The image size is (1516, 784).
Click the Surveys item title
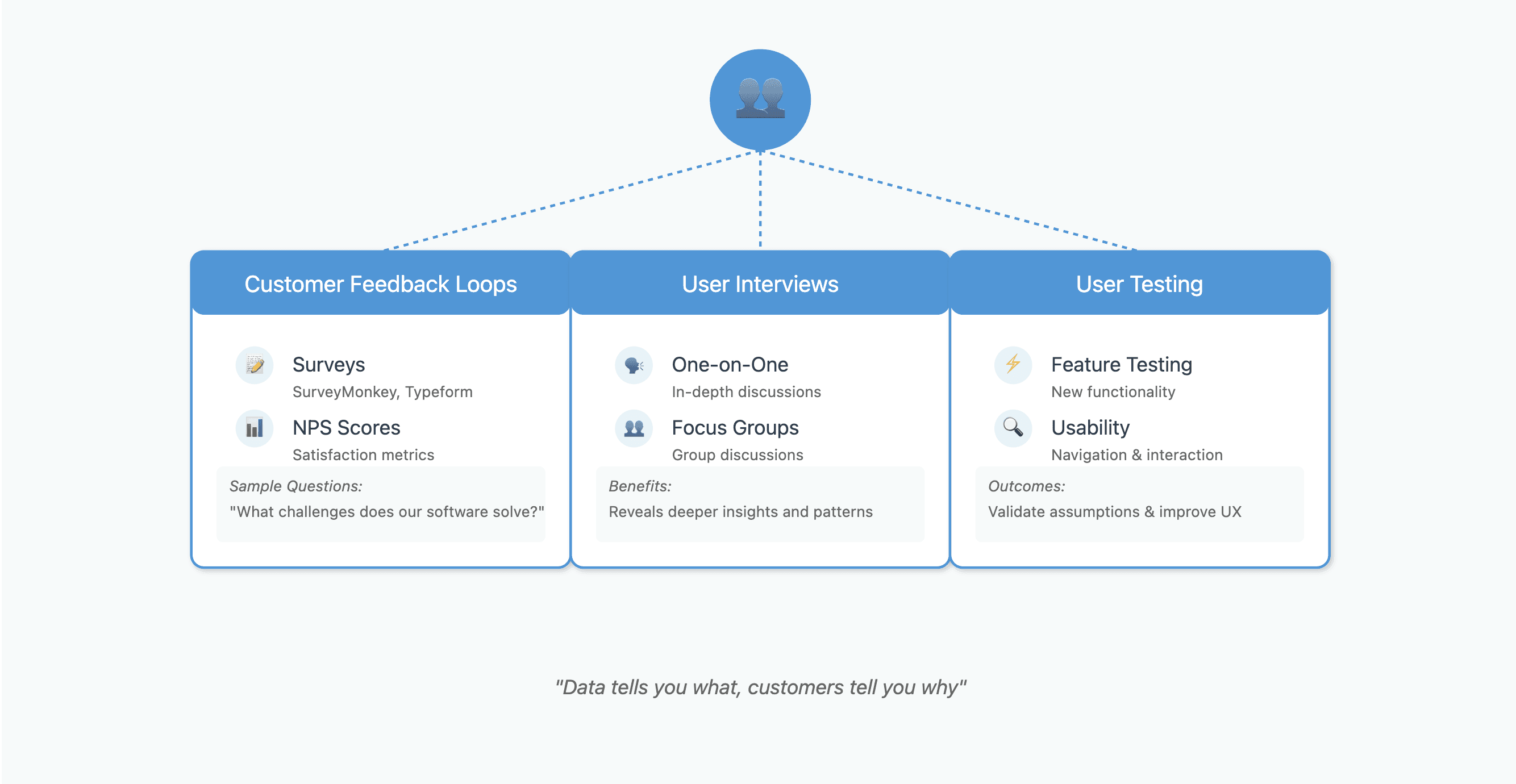pyautogui.click(x=328, y=364)
